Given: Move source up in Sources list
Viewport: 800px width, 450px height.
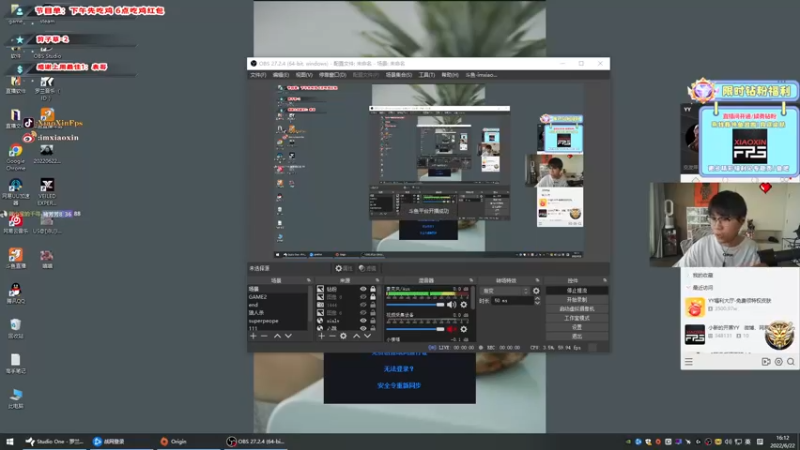Looking at the screenshot, I should (x=356, y=336).
